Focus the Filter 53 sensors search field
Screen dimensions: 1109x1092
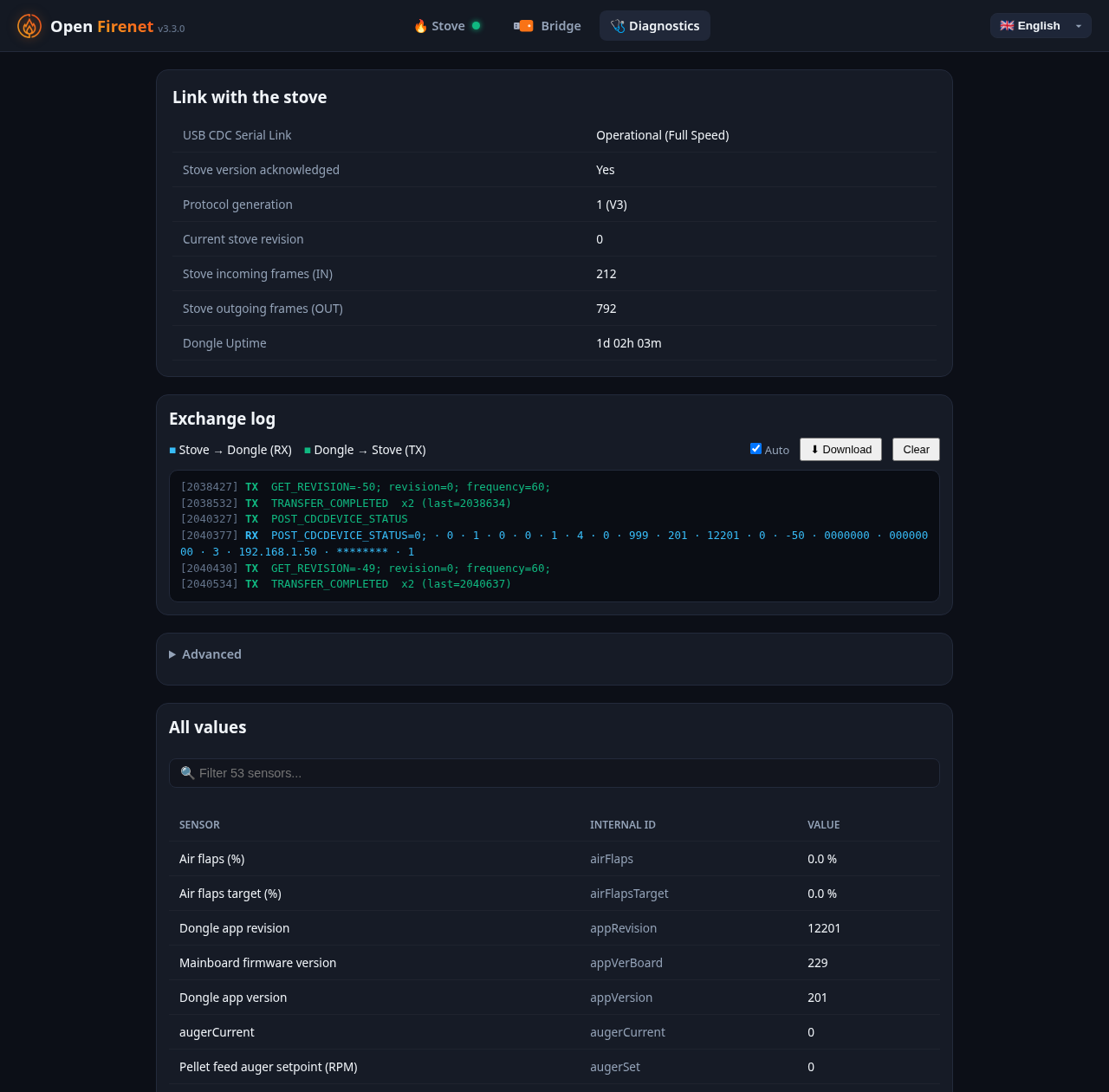[x=554, y=773]
